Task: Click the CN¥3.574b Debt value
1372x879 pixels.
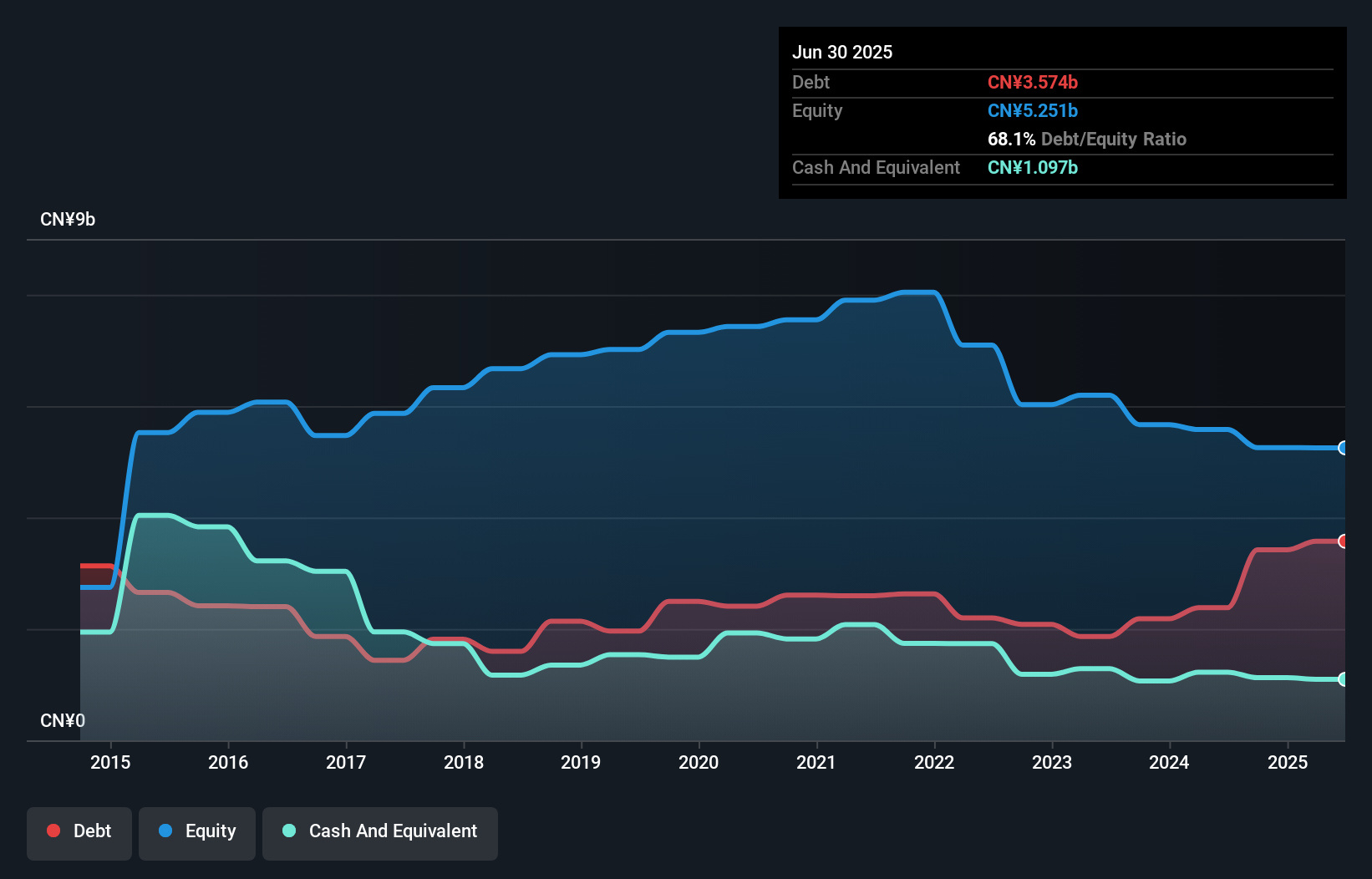Action: 1033,83
